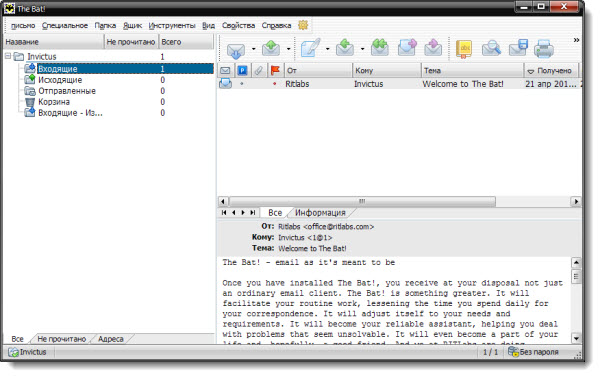The image size is (600, 377).
Task: Select the Входящие - Из... folder
Action: [x=70, y=113]
